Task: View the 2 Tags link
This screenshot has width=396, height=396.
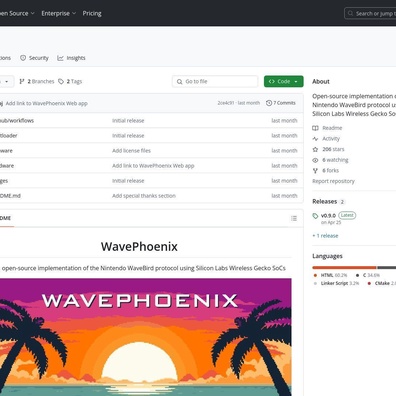Action: click(70, 81)
